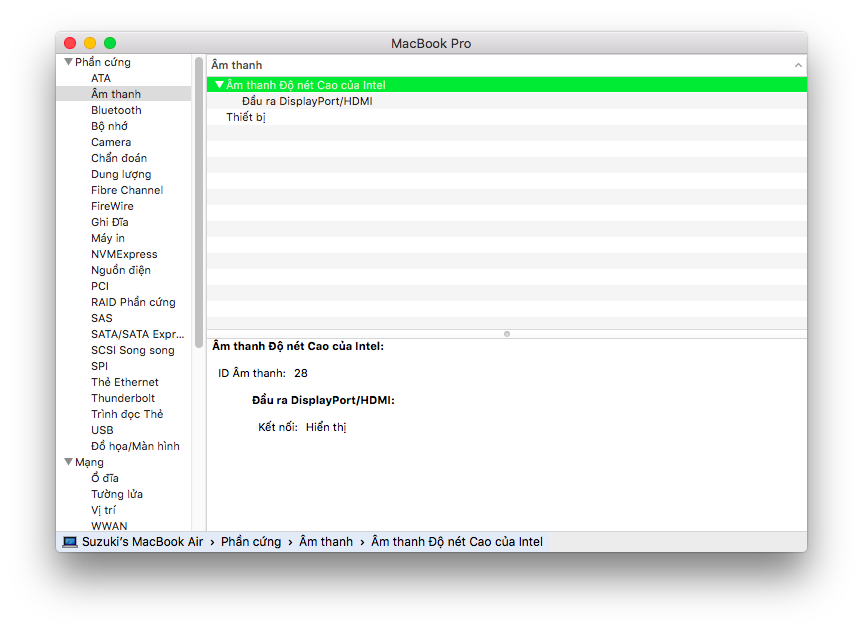Open Đồ họa/Màn hình sidebar item

click(135, 446)
